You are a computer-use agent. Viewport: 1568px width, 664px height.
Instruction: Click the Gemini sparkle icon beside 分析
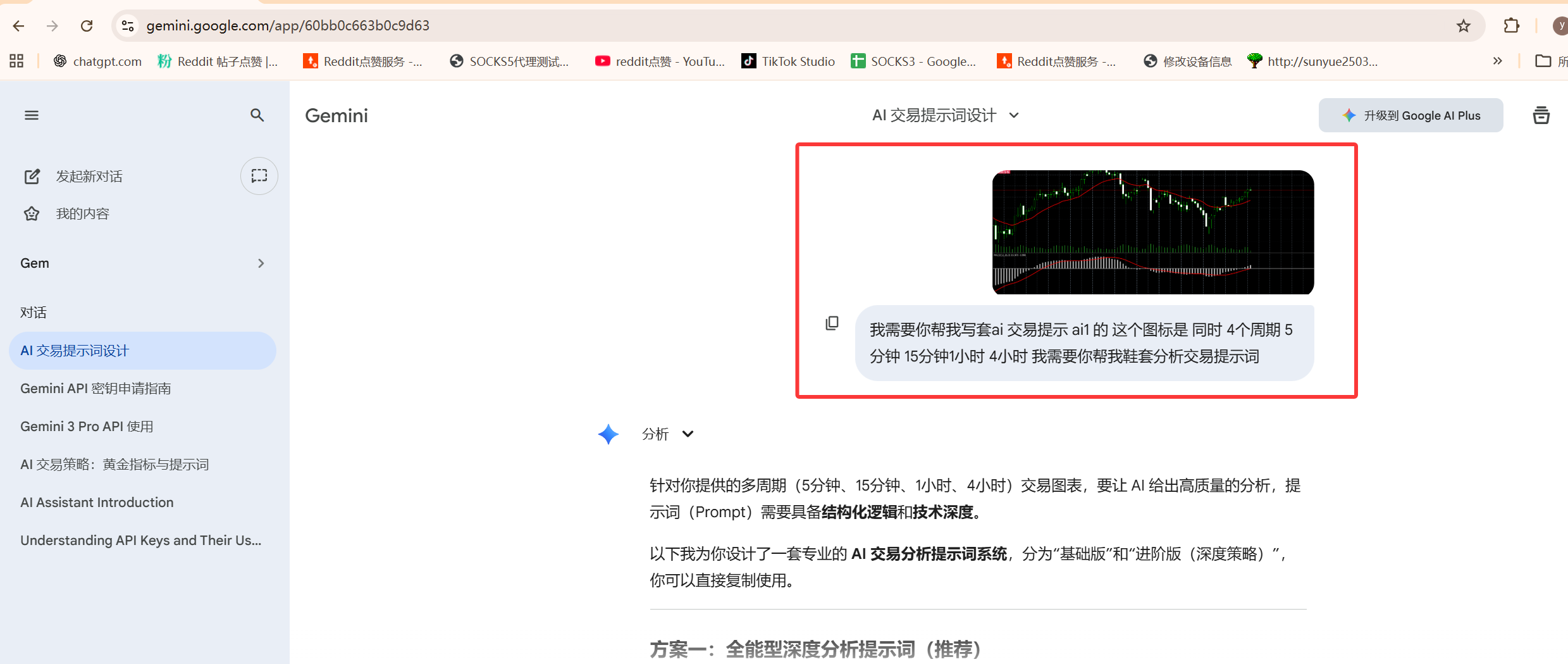(608, 434)
